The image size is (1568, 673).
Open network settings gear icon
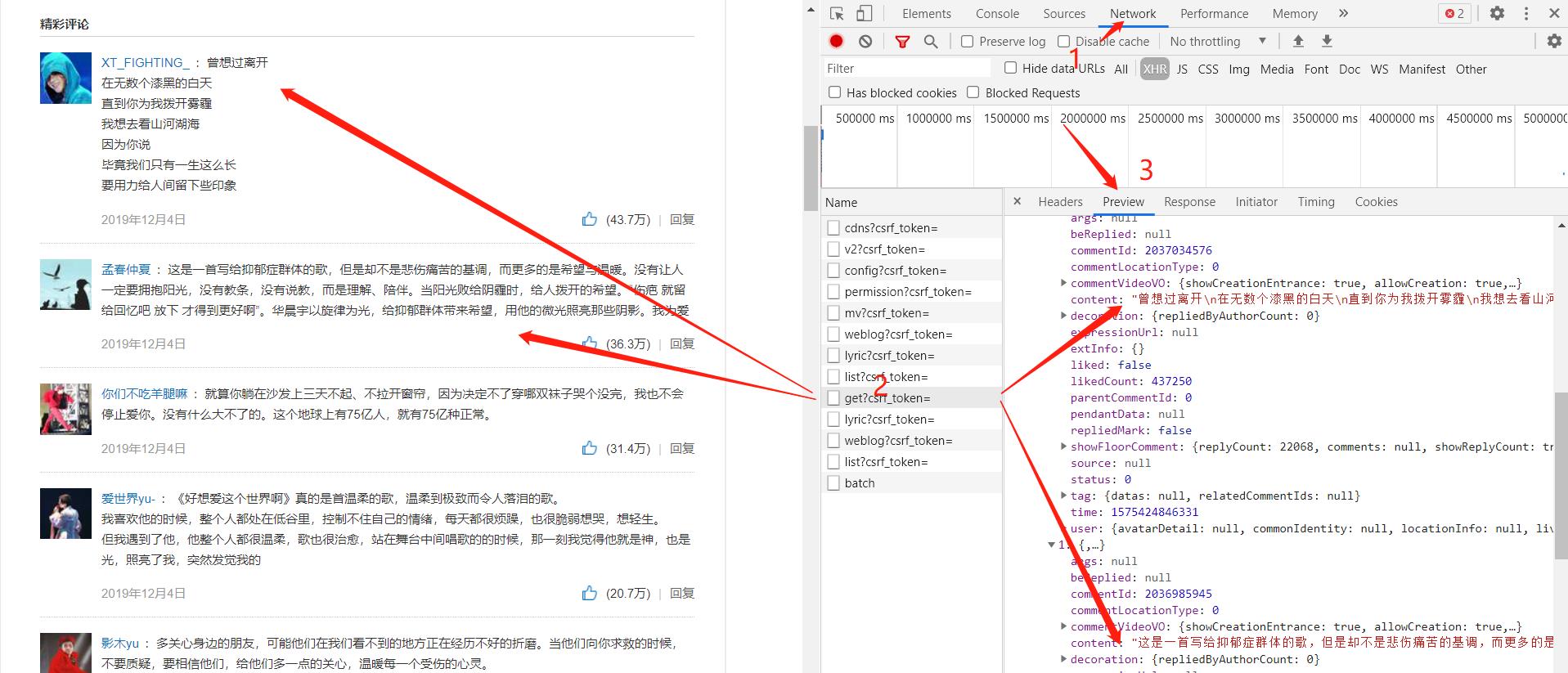1554,41
